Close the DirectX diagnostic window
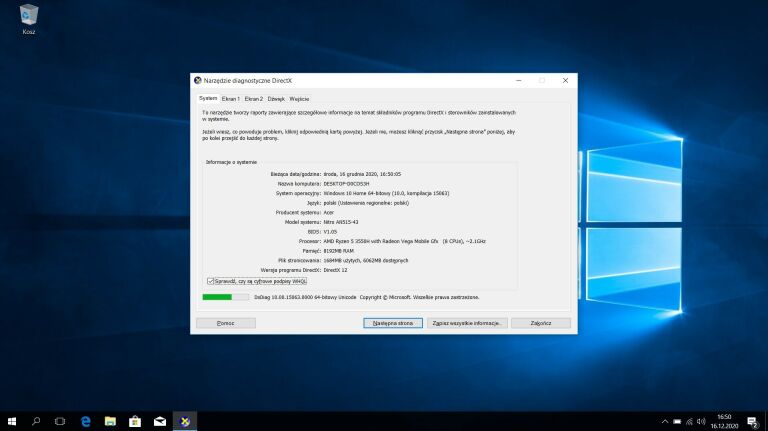Screen dimensions: 768x431 [x=565, y=80]
